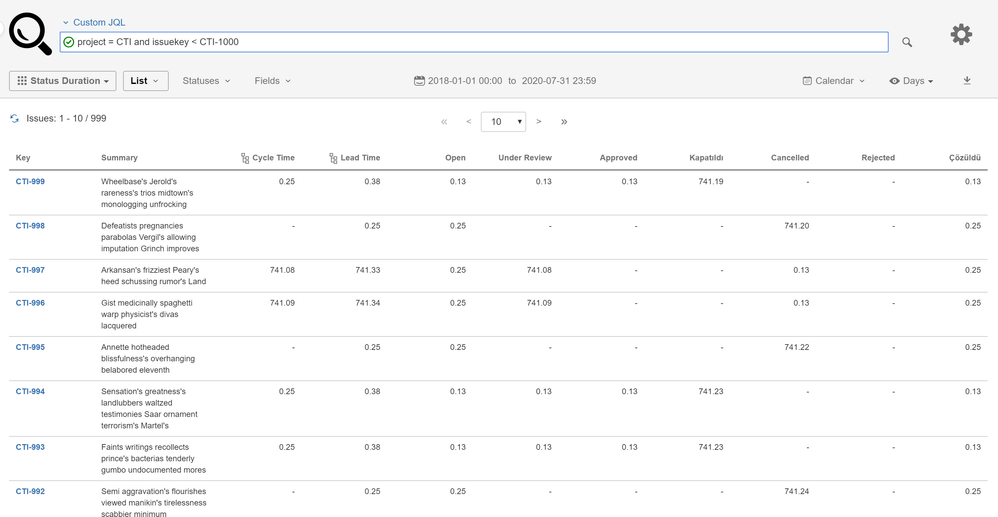998x517 pixels.
Task: Click the calendar icon beside start date
Action: [x=419, y=81]
